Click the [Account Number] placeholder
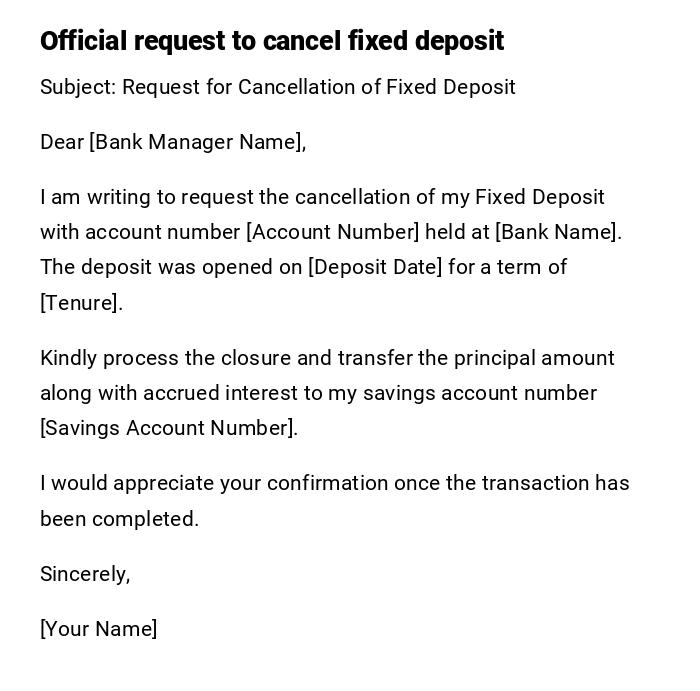The width and height of the screenshot is (700, 691). click(x=332, y=232)
